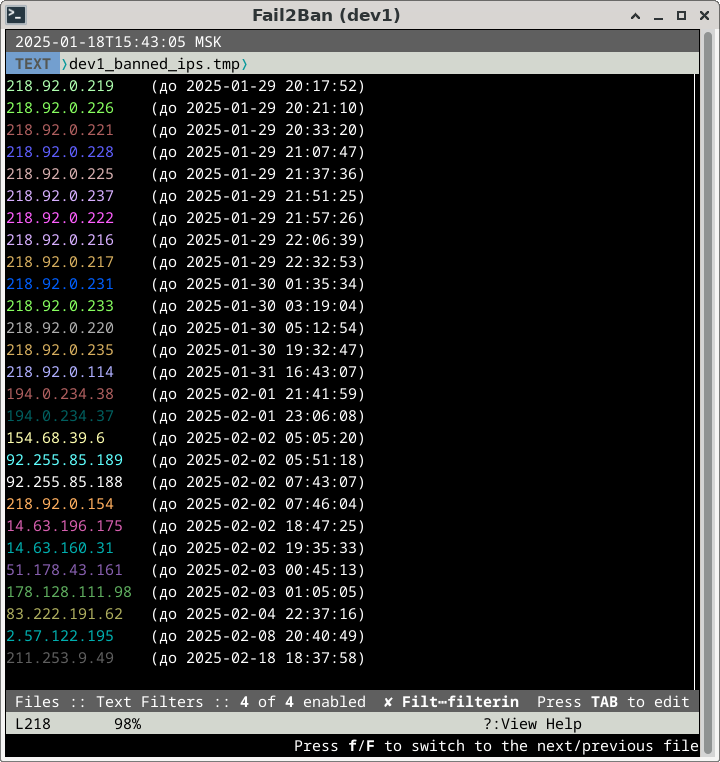Select IP address 218.92.0.237

pyautogui.click(x=60, y=196)
